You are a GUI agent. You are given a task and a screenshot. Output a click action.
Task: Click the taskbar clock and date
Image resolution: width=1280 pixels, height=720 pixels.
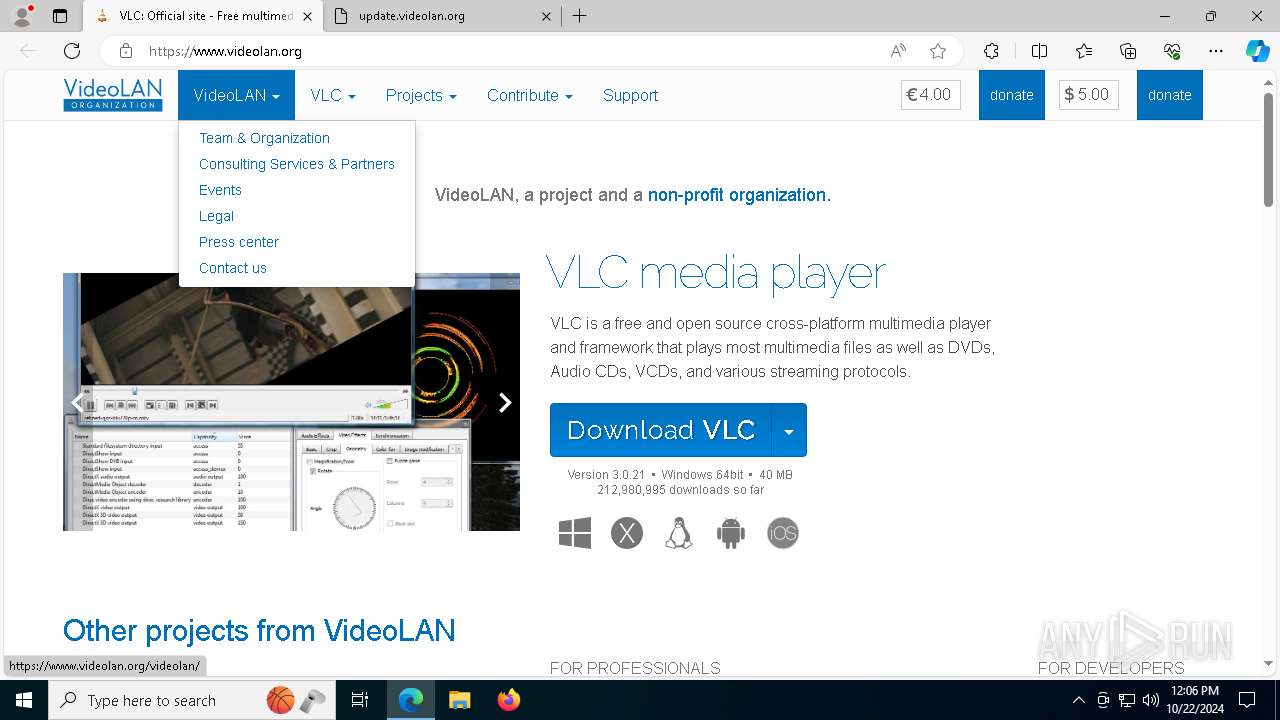pyautogui.click(x=1195, y=700)
